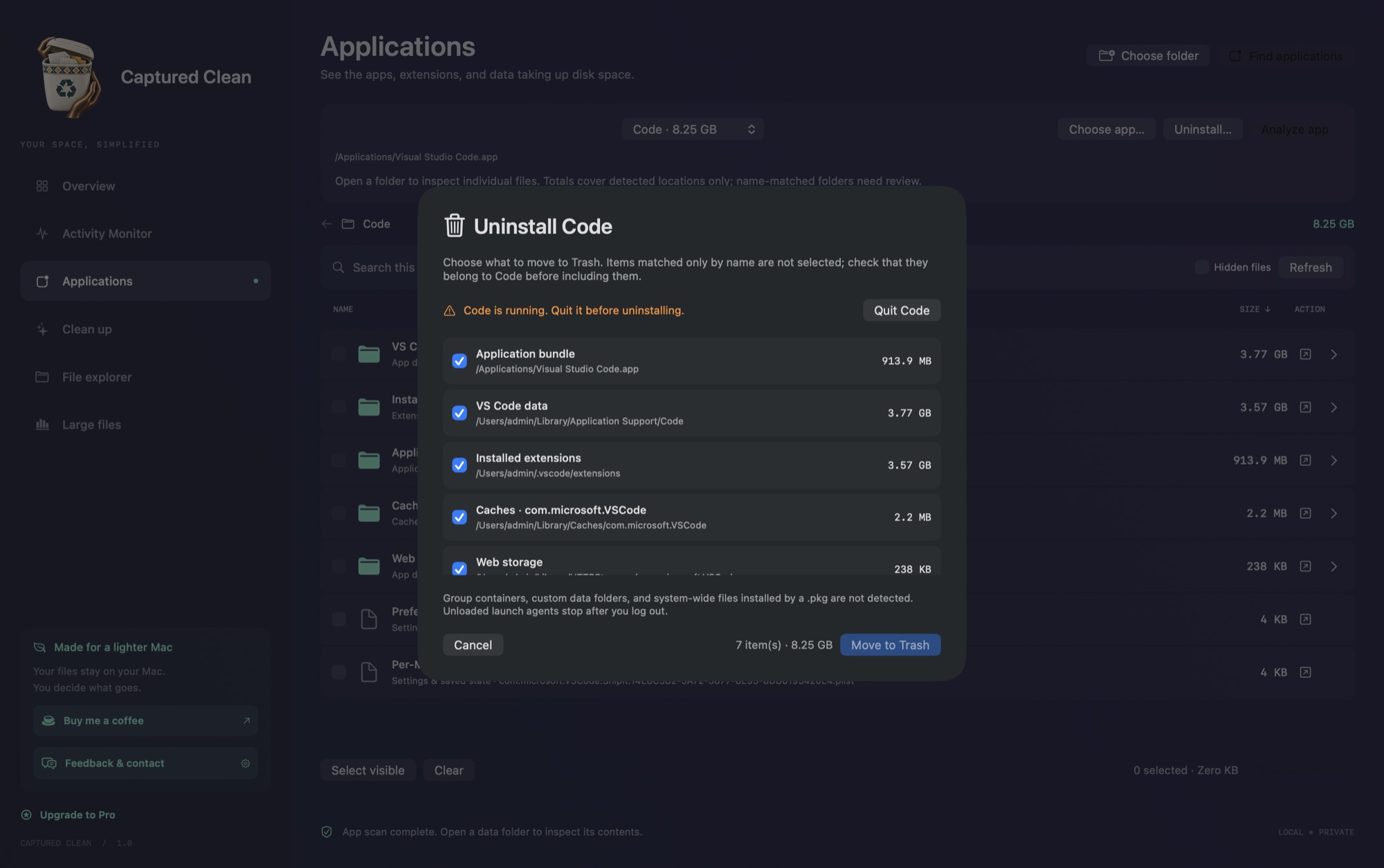The width and height of the screenshot is (1384, 868).
Task: Toggle the Installed extensions checkbox
Action: pyautogui.click(x=459, y=465)
